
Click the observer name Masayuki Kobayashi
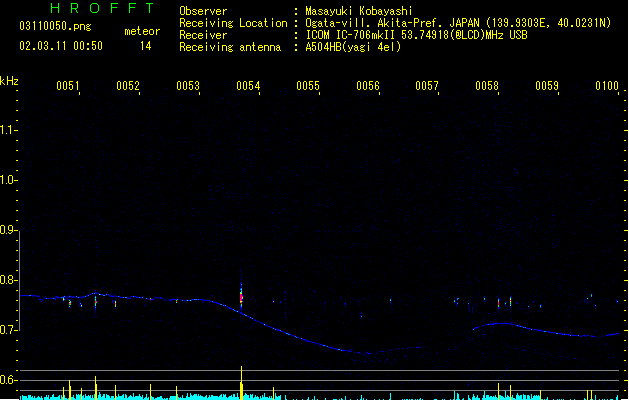click(359, 11)
